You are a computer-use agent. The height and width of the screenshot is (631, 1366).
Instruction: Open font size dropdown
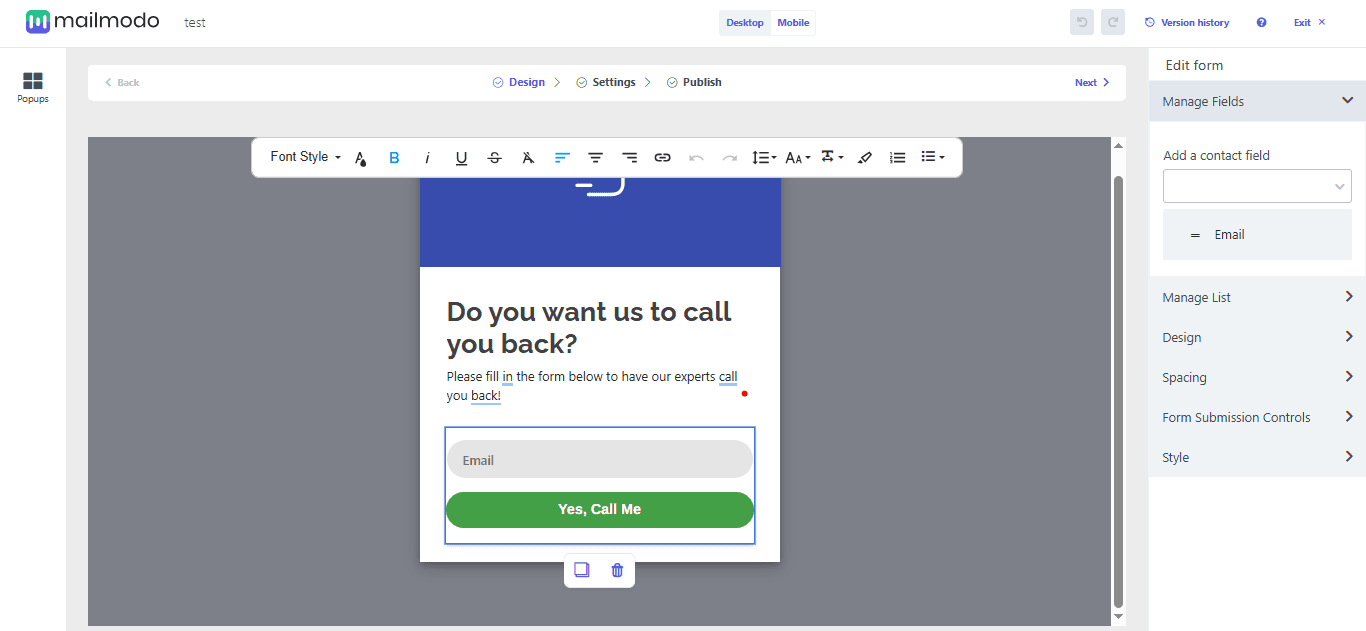tap(798, 158)
